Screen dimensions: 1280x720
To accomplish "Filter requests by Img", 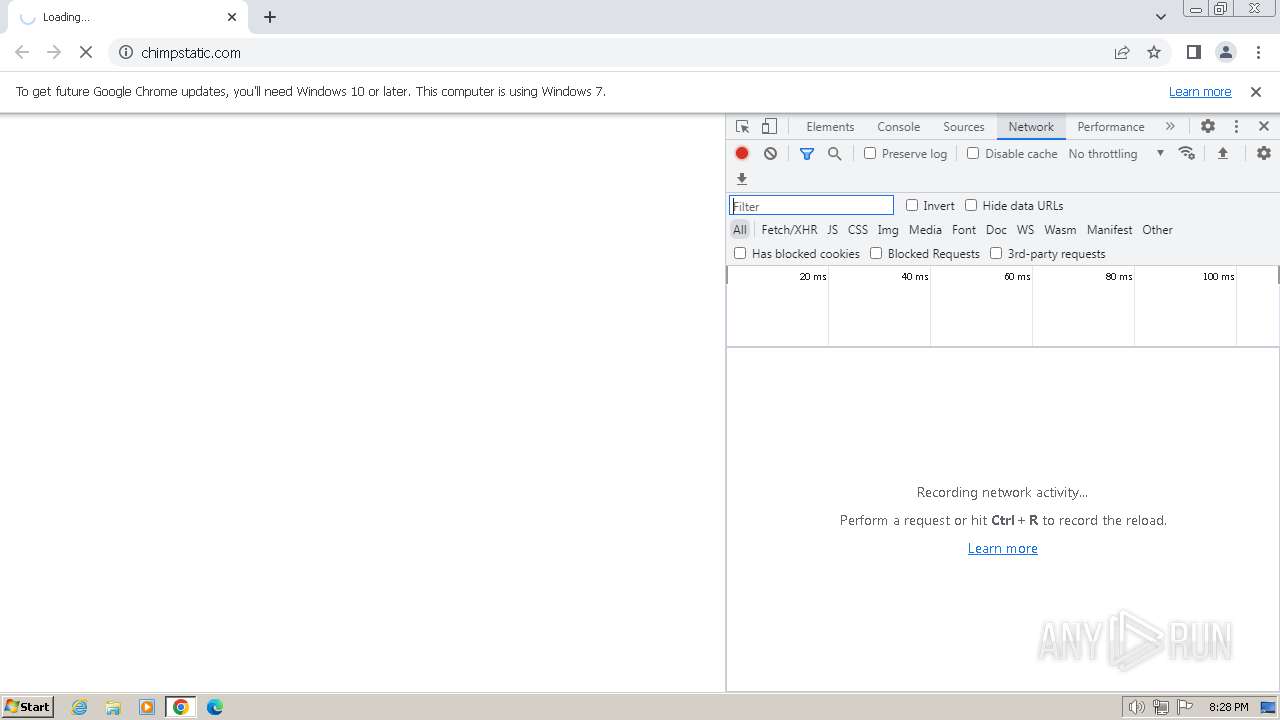I will (888, 230).
